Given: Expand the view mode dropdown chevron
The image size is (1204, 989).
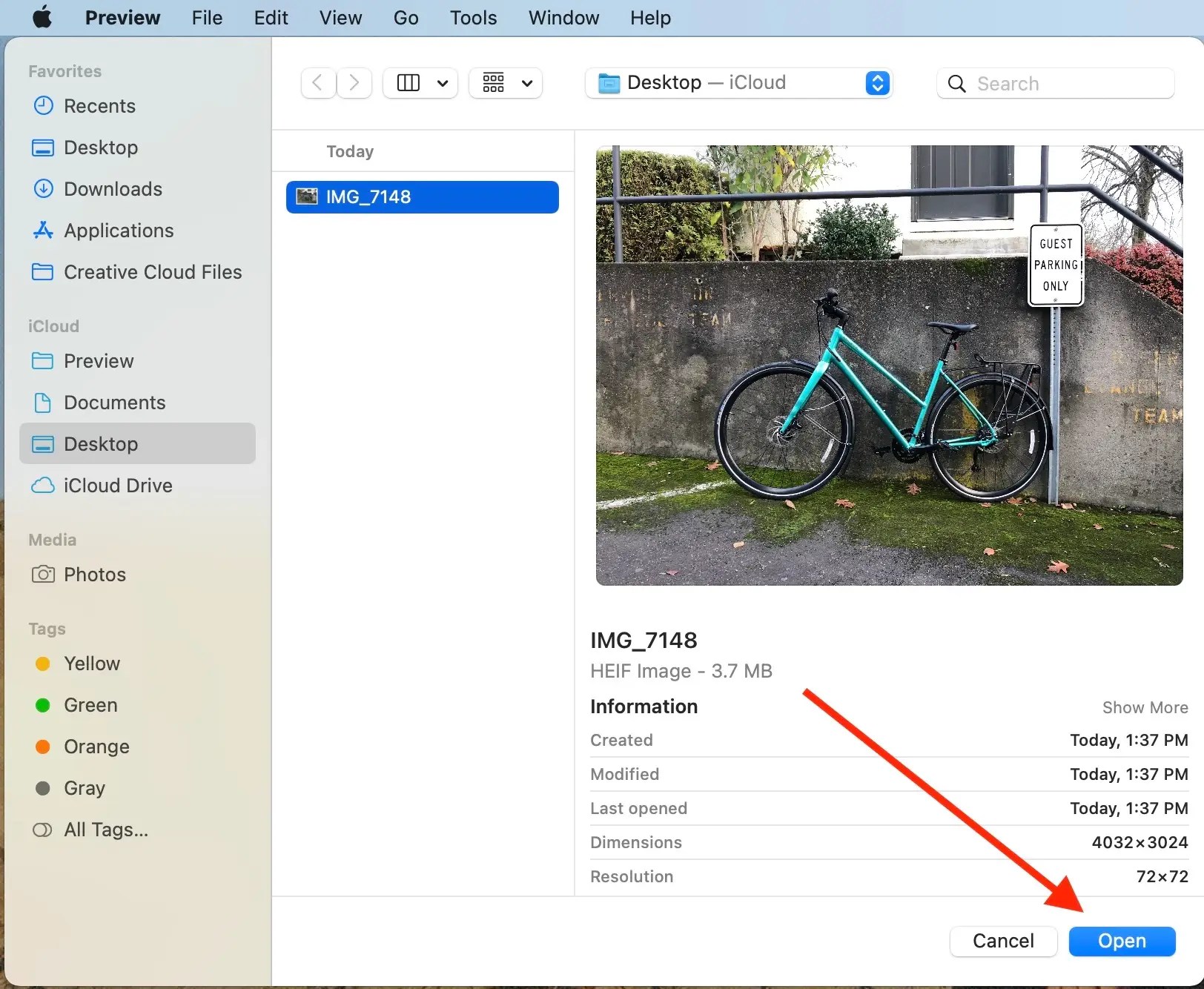Looking at the screenshot, I should [443, 83].
